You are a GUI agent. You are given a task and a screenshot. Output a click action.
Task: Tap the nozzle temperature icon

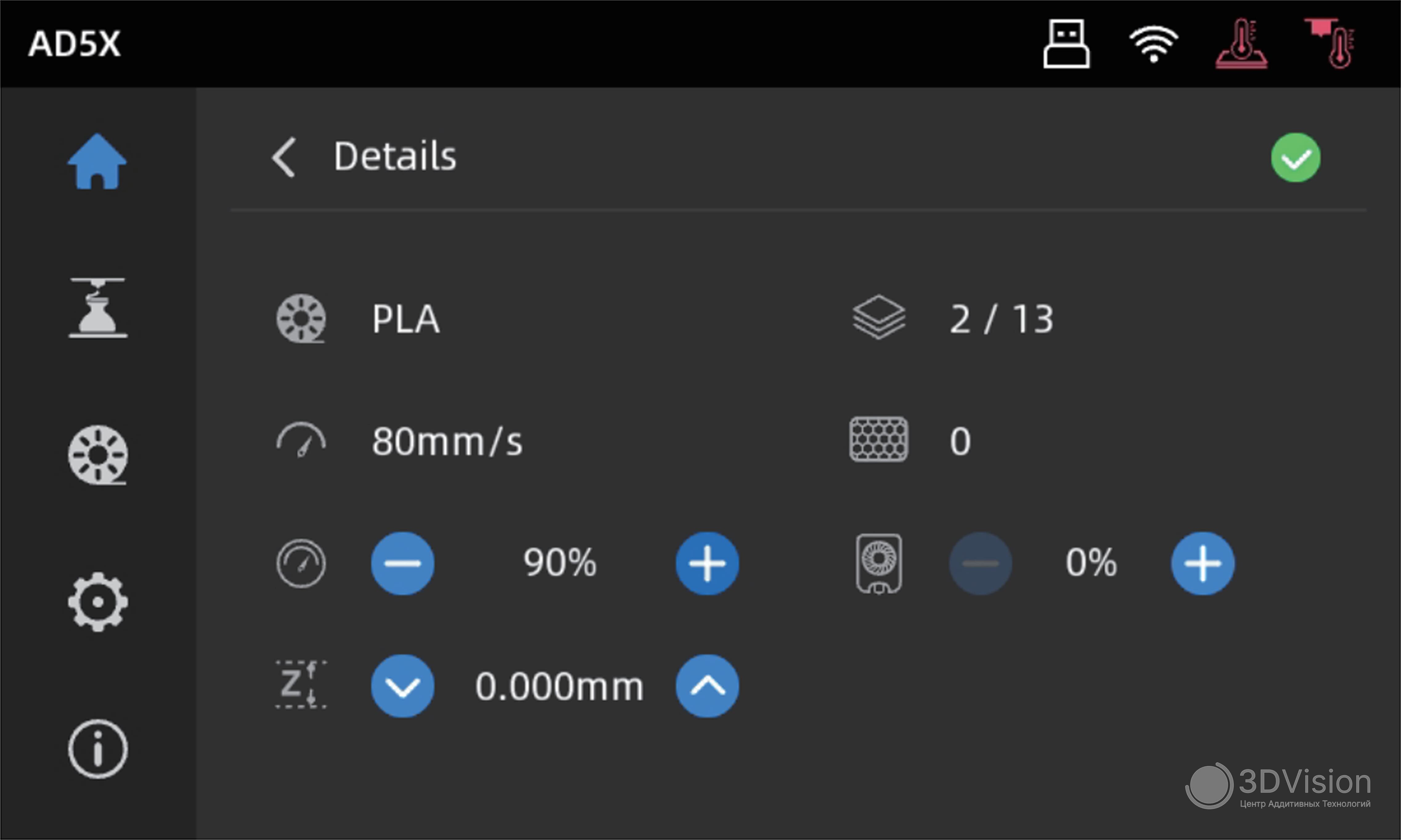(x=1331, y=43)
